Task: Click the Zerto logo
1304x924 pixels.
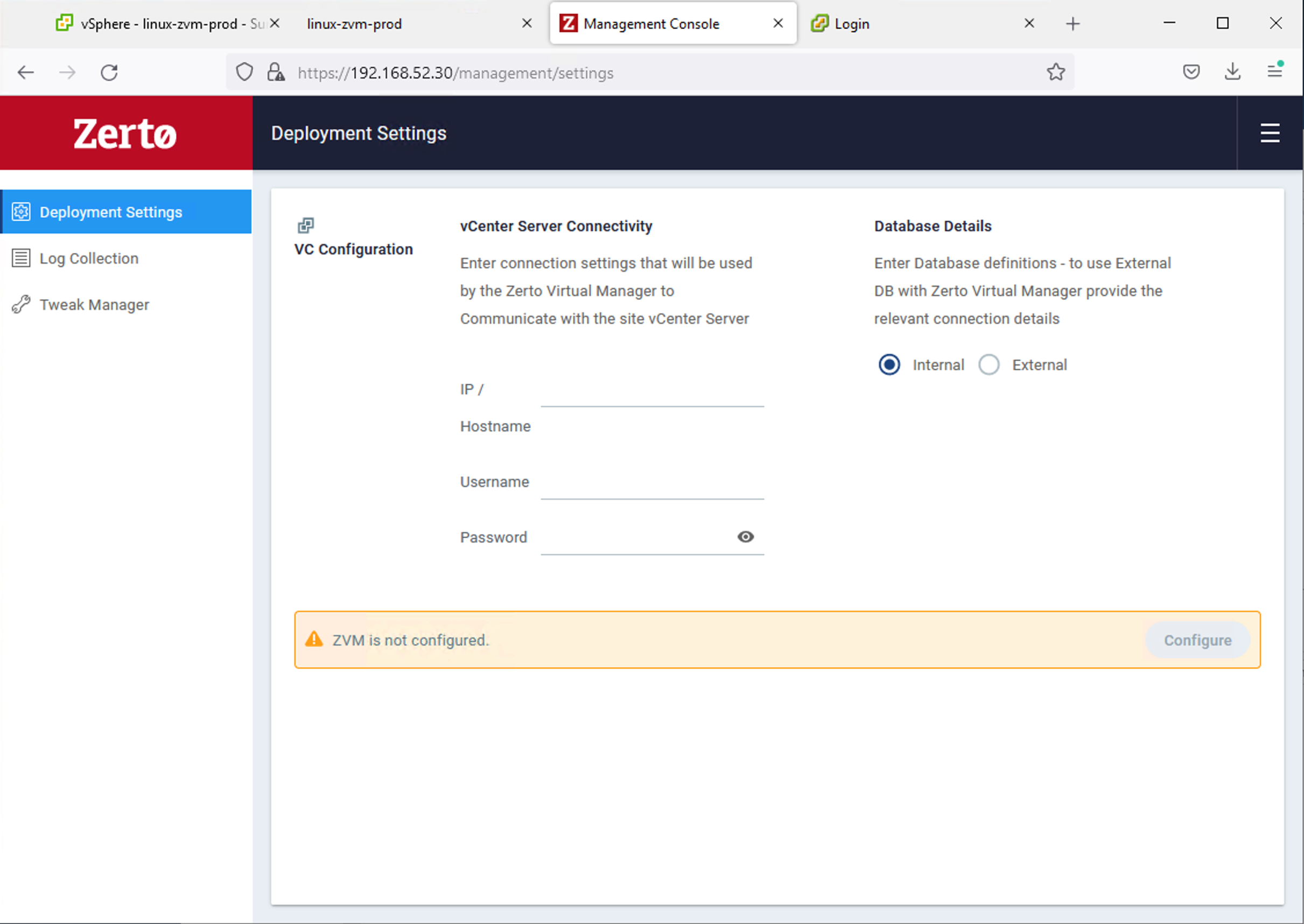Action: (x=125, y=134)
